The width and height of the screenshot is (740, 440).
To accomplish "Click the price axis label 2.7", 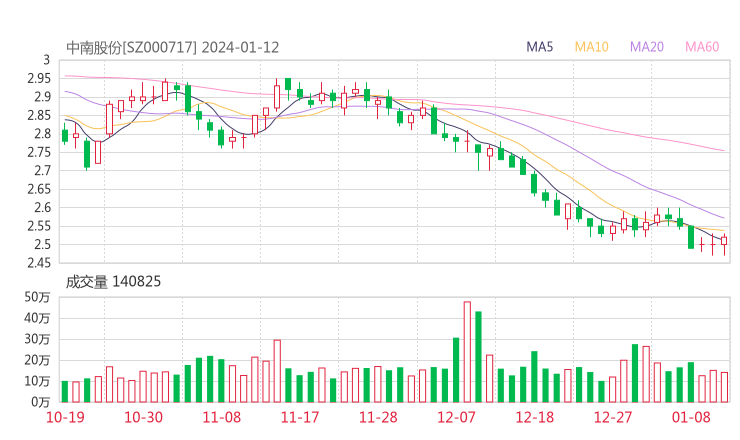I will click(42, 171).
